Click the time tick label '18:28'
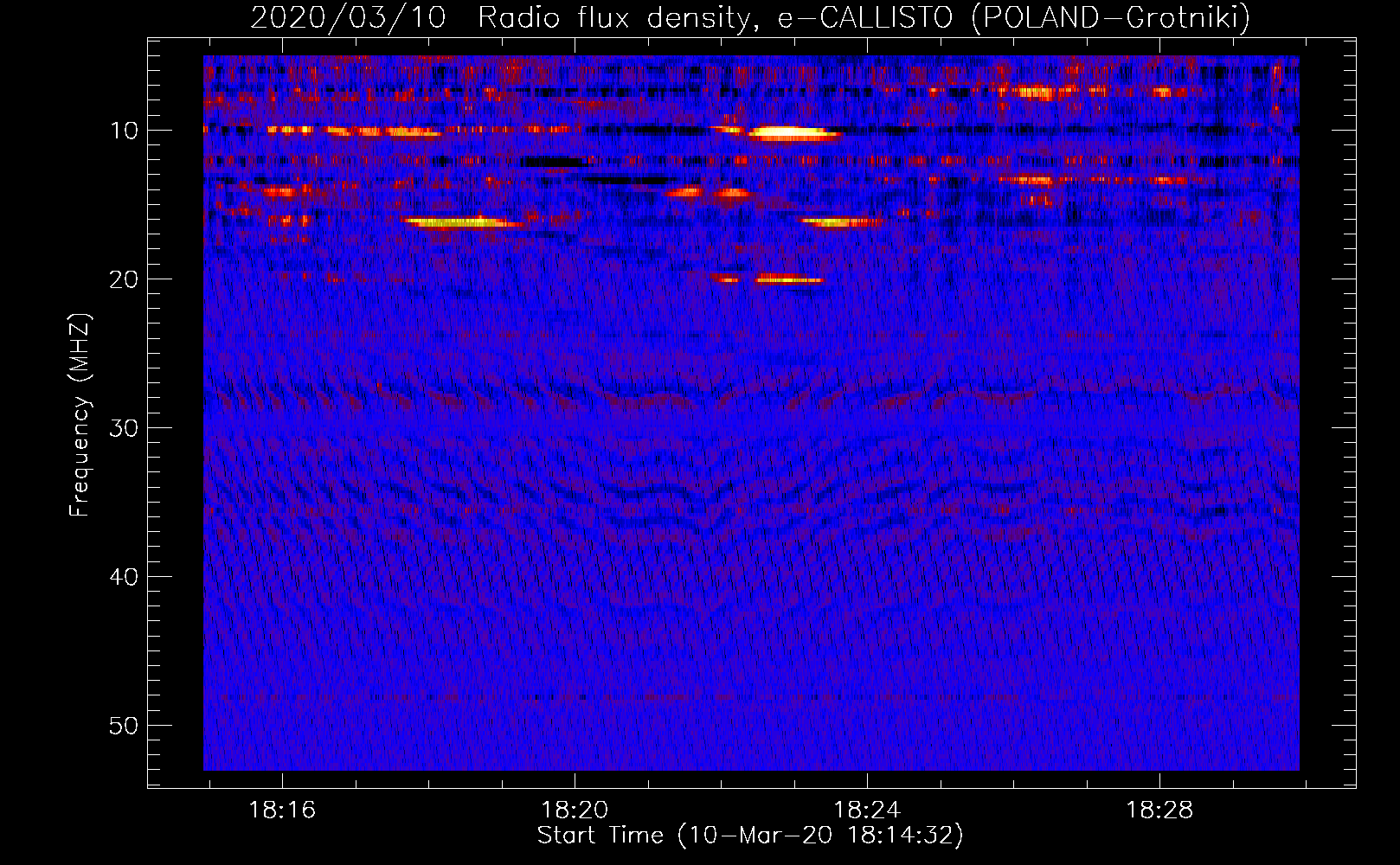Image resolution: width=1400 pixels, height=865 pixels. [x=1159, y=811]
